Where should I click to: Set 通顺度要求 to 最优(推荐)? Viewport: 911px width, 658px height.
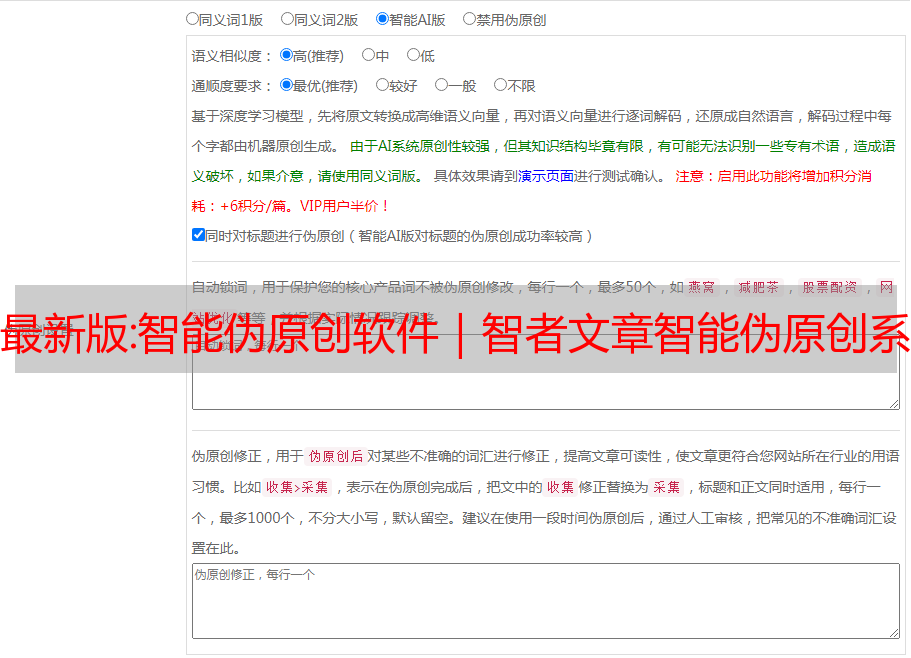pyautogui.click(x=286, y=85)
